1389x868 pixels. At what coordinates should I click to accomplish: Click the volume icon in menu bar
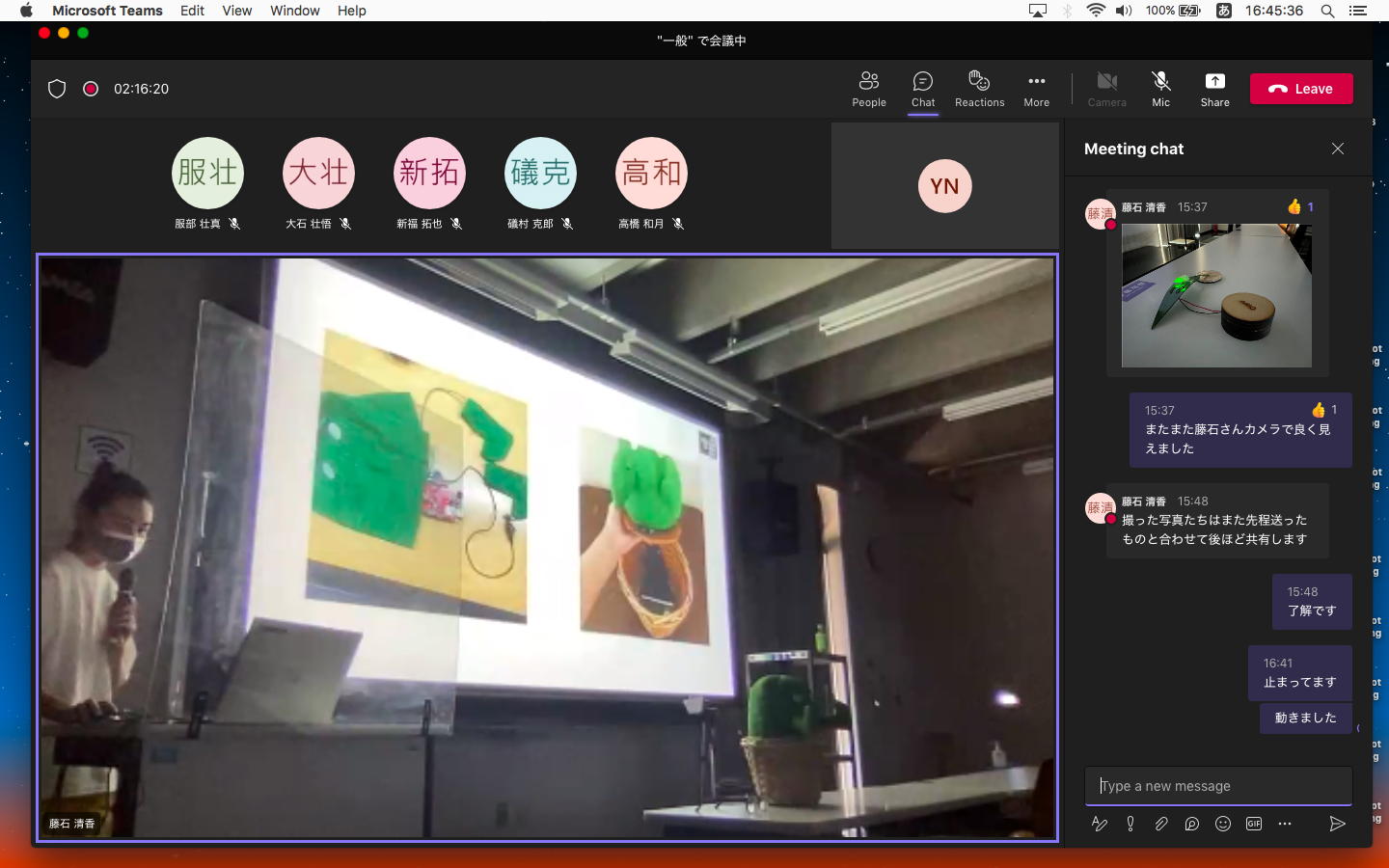pos(1124,11)
